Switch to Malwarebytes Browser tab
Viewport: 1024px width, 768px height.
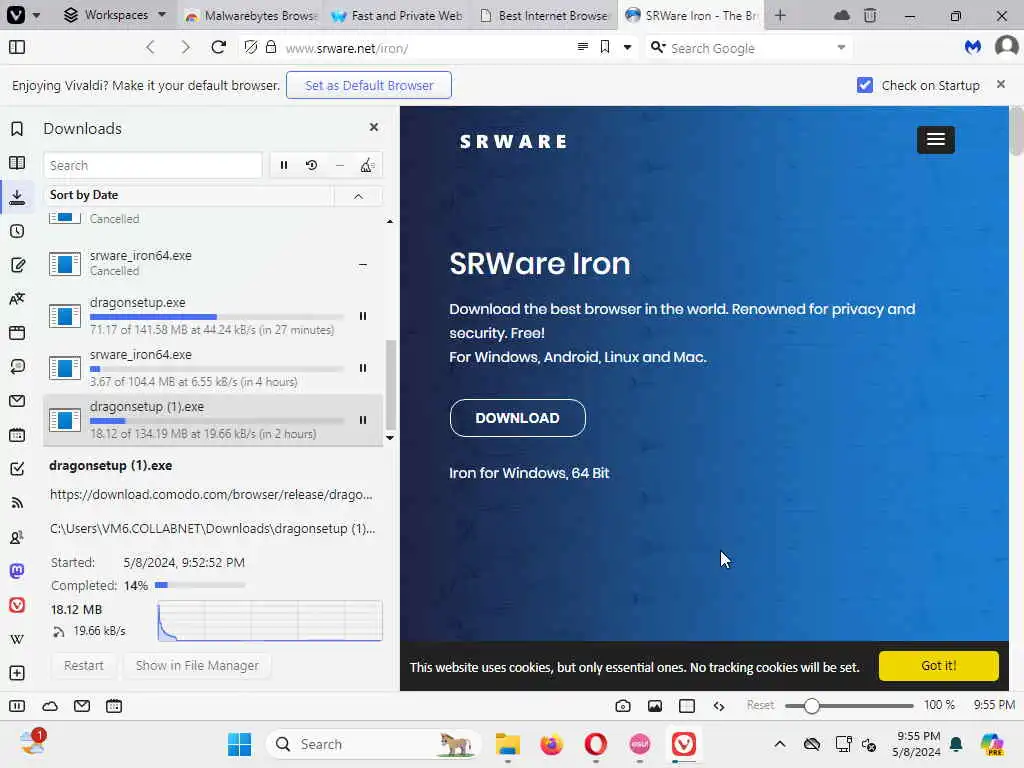tap(252, 15)
